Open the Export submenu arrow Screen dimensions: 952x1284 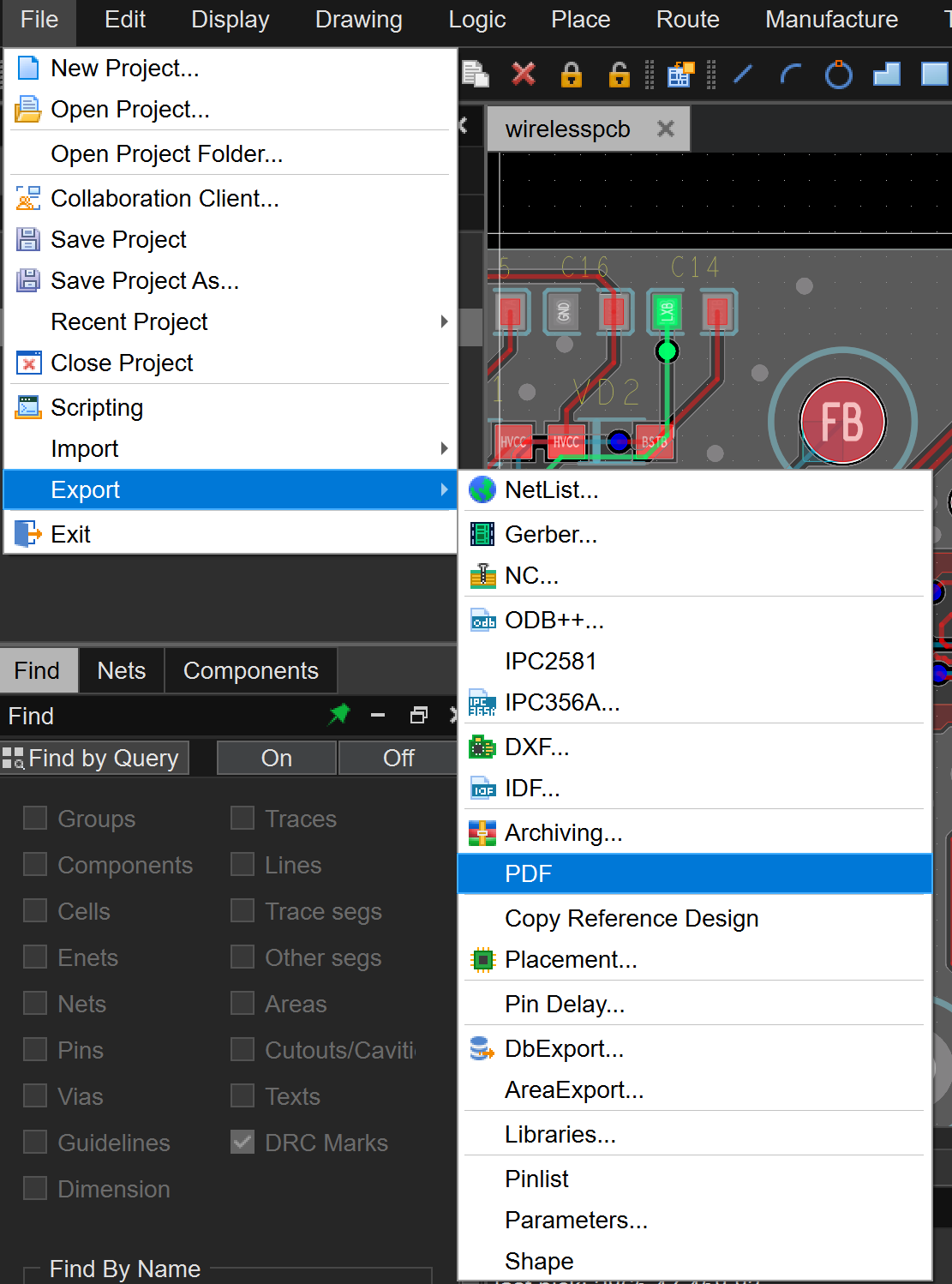tap(443, 489)
